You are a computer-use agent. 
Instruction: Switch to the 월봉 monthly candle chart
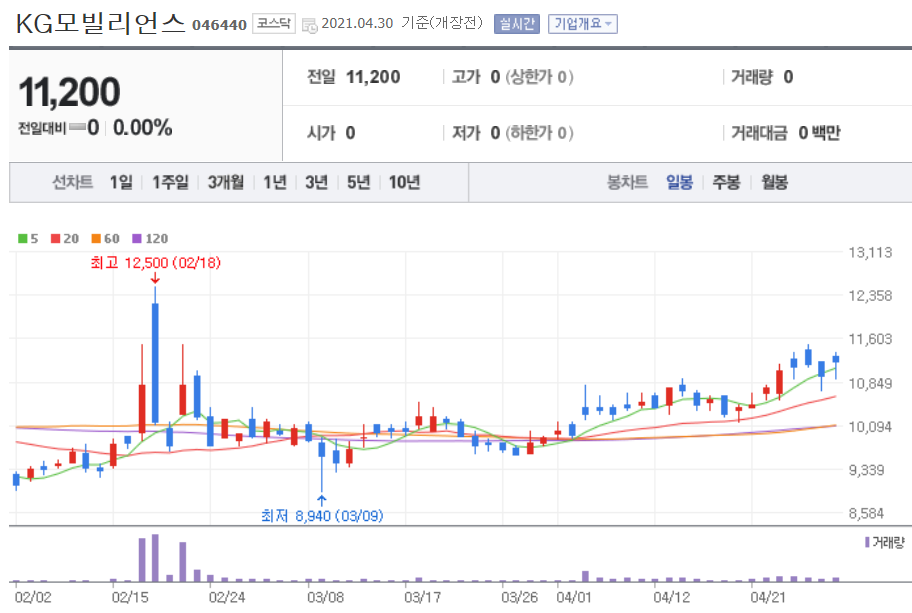775,183
